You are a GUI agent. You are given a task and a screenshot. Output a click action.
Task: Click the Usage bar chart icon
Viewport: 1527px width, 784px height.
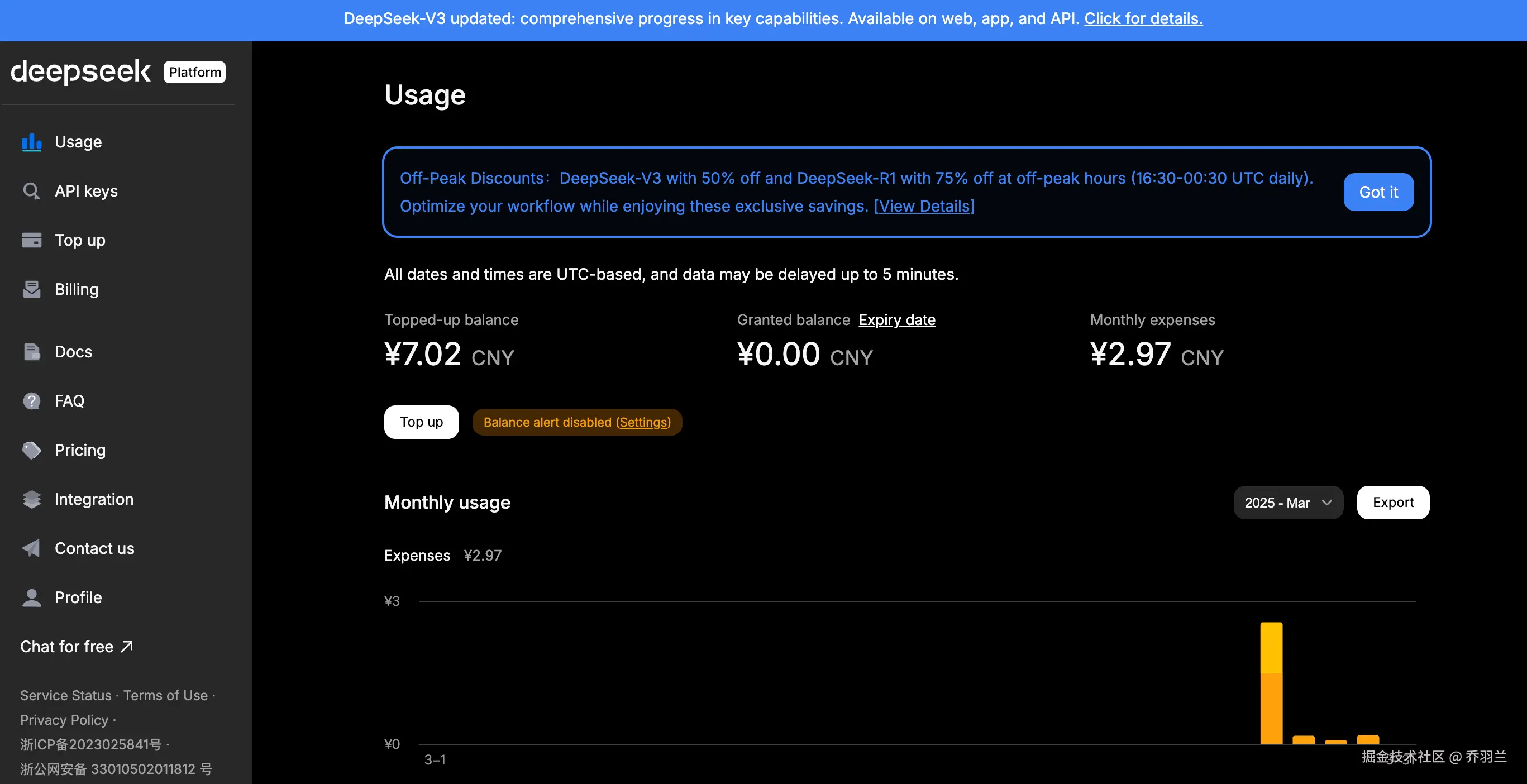pyautogui.click(x=31, y=142)
